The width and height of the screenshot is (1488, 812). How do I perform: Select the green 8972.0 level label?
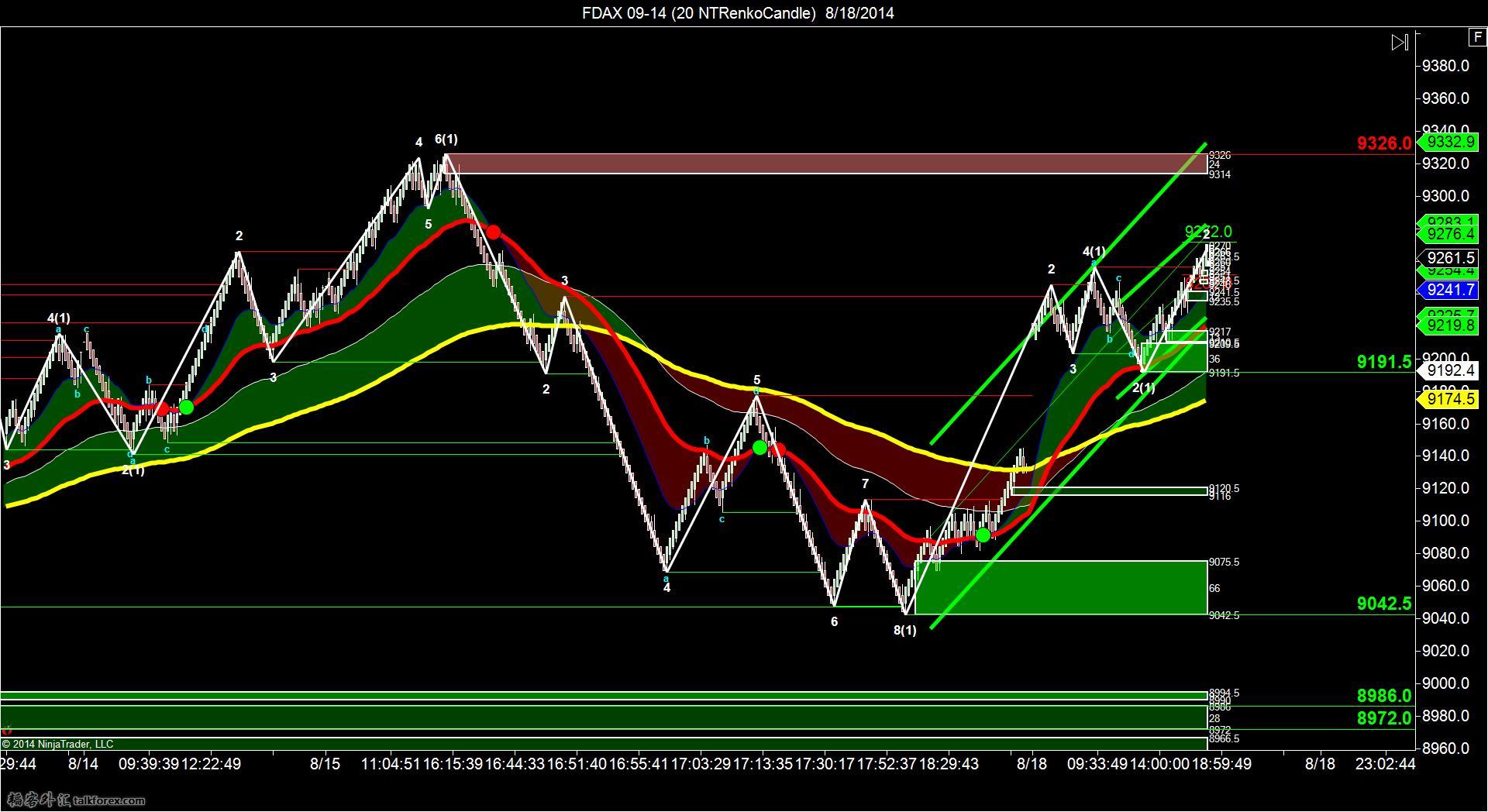1384,718
